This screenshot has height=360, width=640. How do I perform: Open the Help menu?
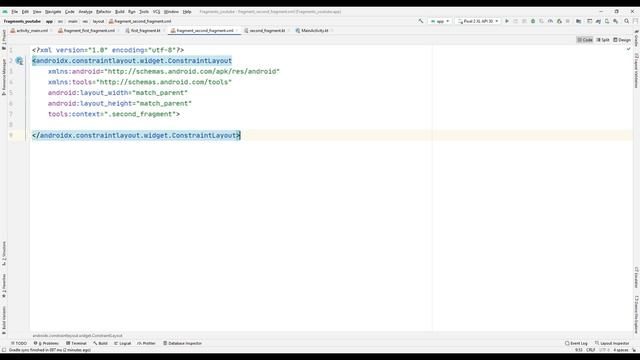[187, 12]
